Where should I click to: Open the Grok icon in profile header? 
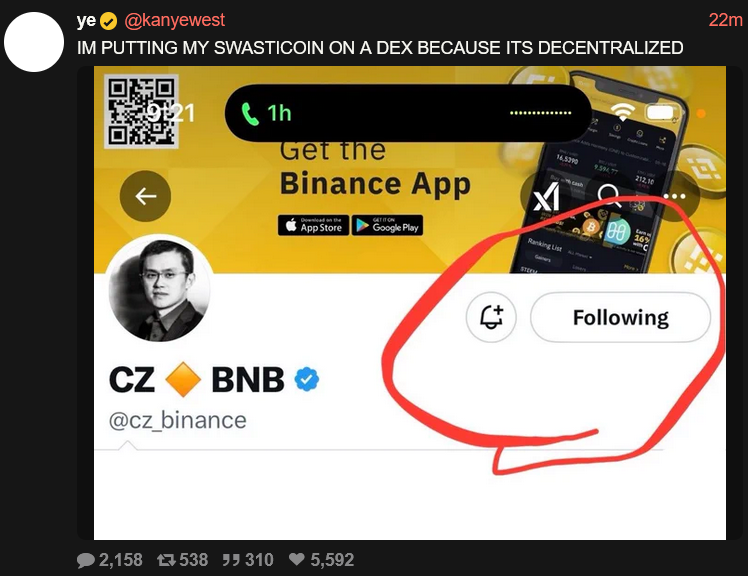(546, 196)
